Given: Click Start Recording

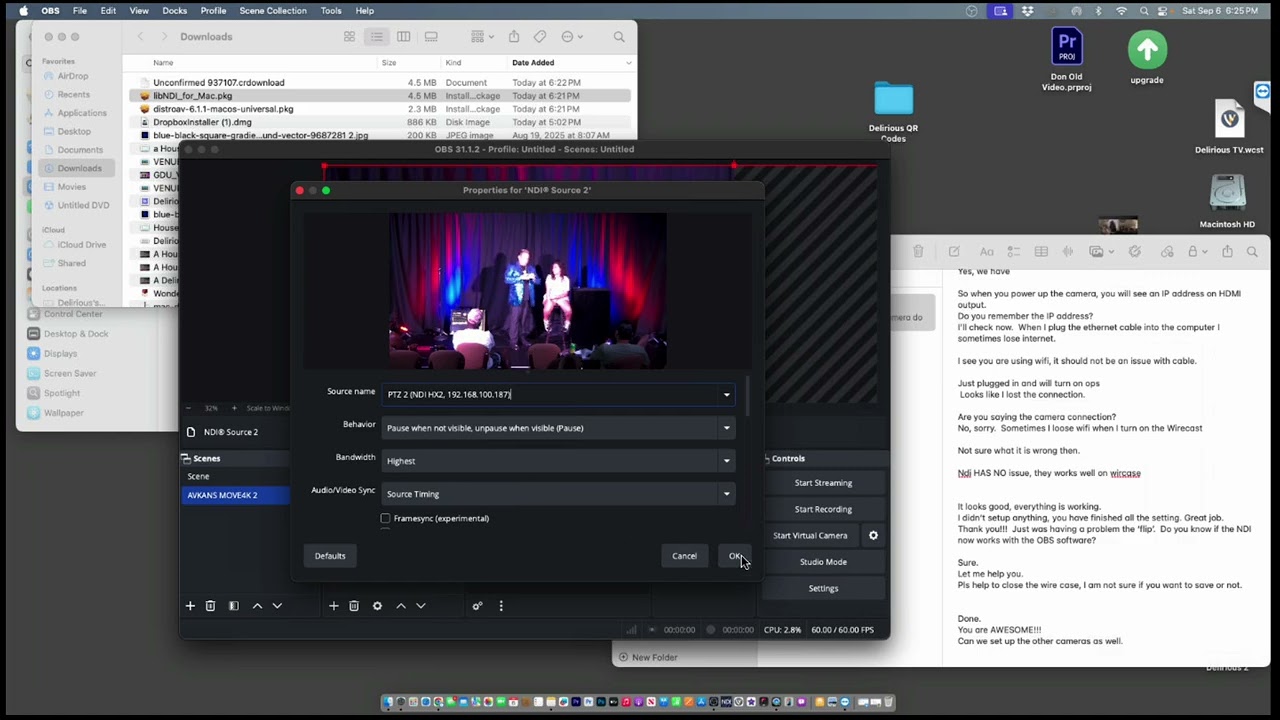Looking at the screenshot, I should (x=823, y=509).
